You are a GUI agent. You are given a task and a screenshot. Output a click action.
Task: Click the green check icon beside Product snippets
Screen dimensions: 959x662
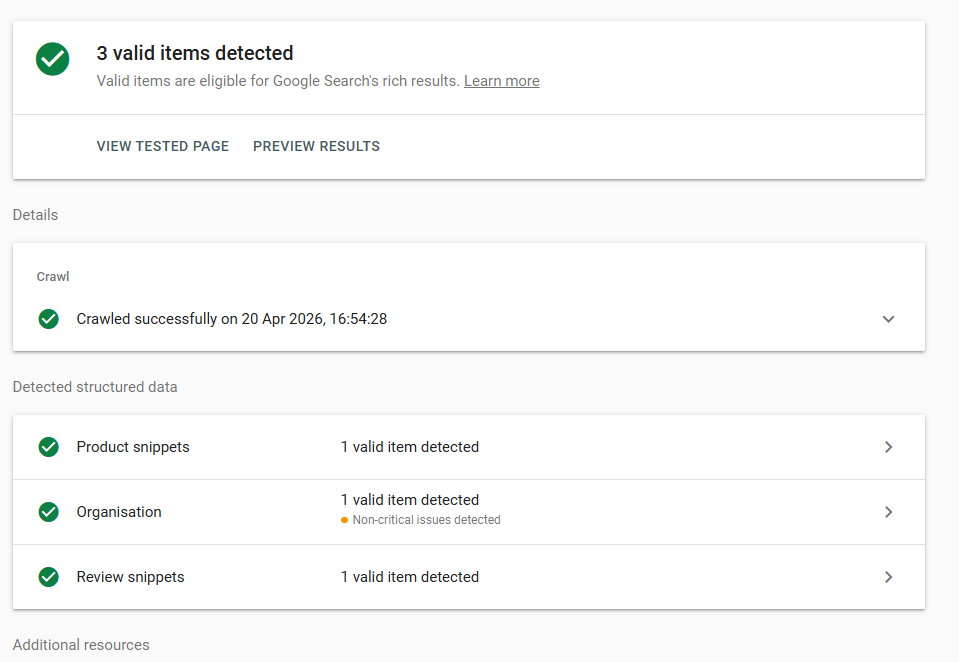pyautogui.click(x=48, y=447)
